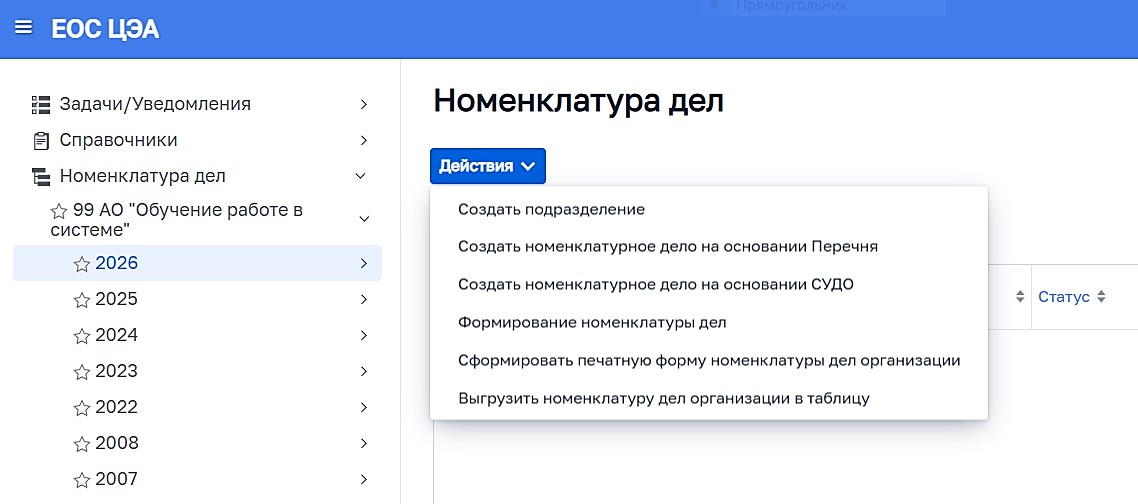Collapse the Номенклатура дел section
1138x504 pixels.
coord(361,176)
